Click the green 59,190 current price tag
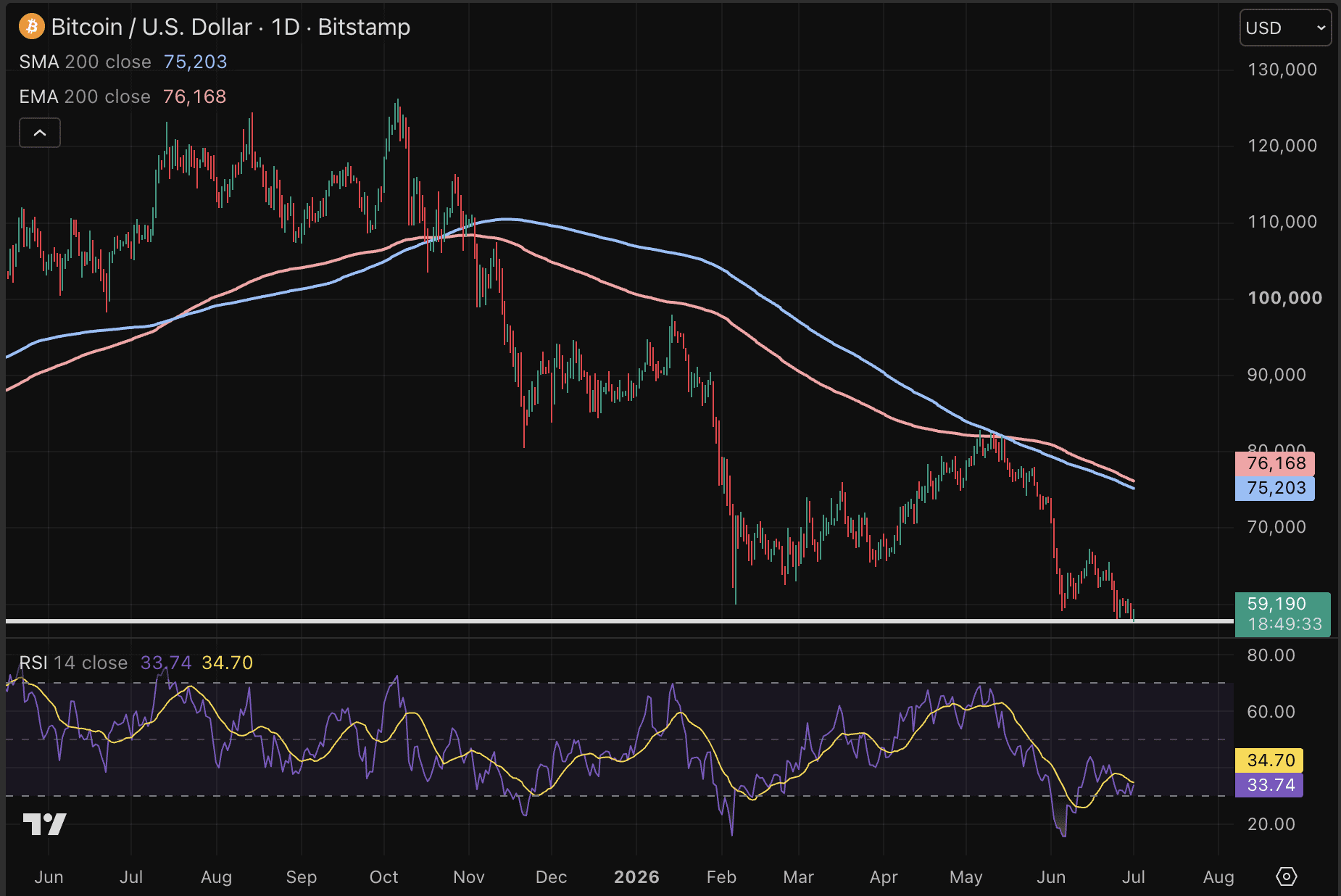 point(1282,614)
